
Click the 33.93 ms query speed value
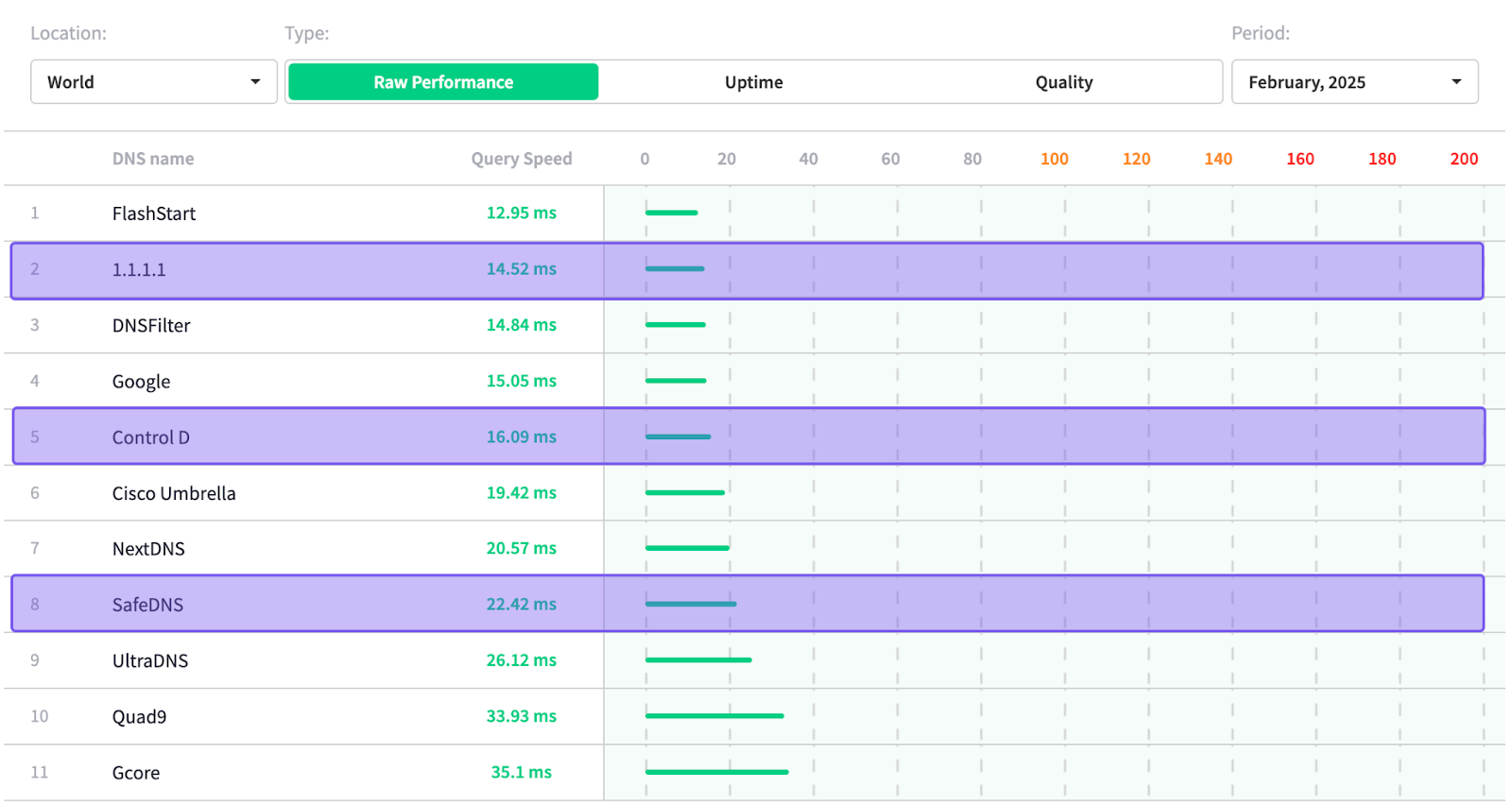[522, 715]
